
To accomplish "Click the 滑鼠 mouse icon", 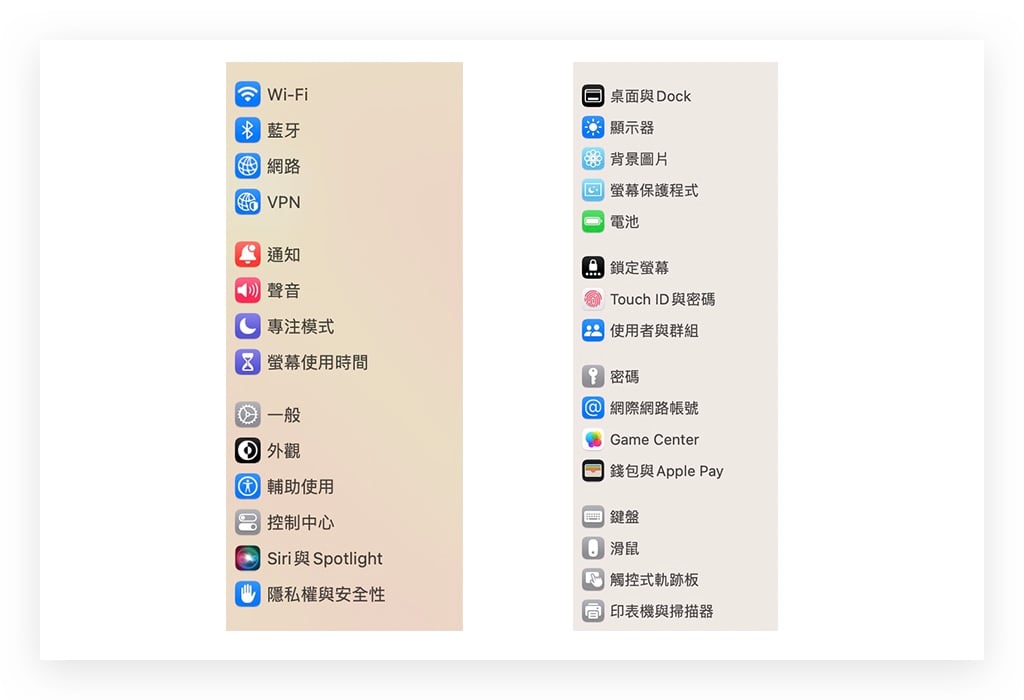I will click(593, 549).
